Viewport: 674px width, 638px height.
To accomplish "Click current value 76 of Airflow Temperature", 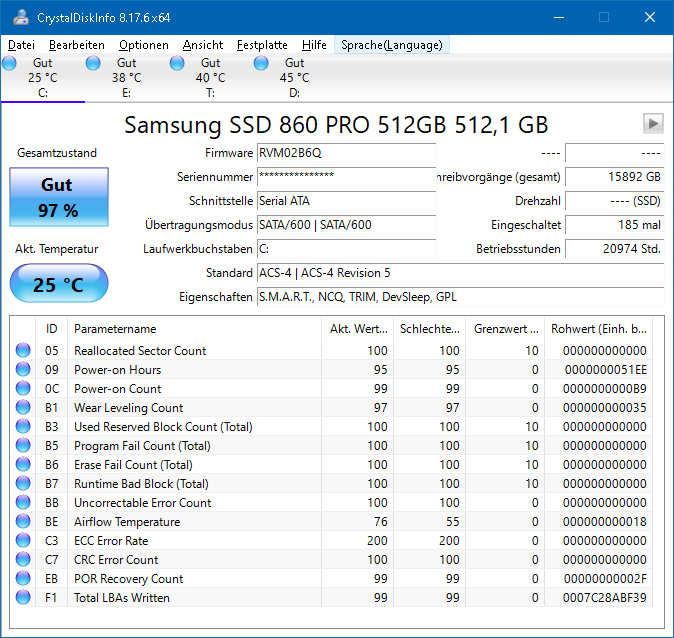I will 380,521.
